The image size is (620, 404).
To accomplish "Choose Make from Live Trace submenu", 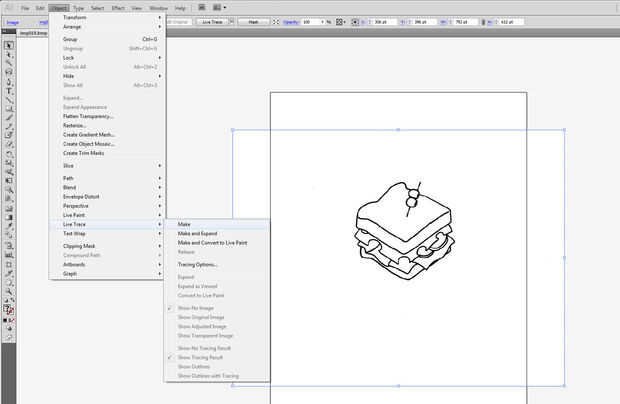I will point(185,224).
